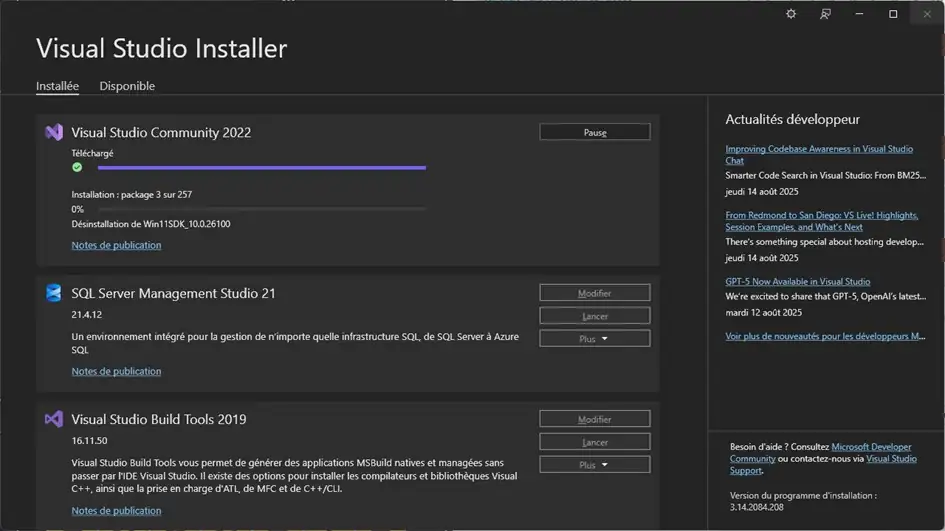
Task: Click version number 21.4.12
Action: click(87, 315)
